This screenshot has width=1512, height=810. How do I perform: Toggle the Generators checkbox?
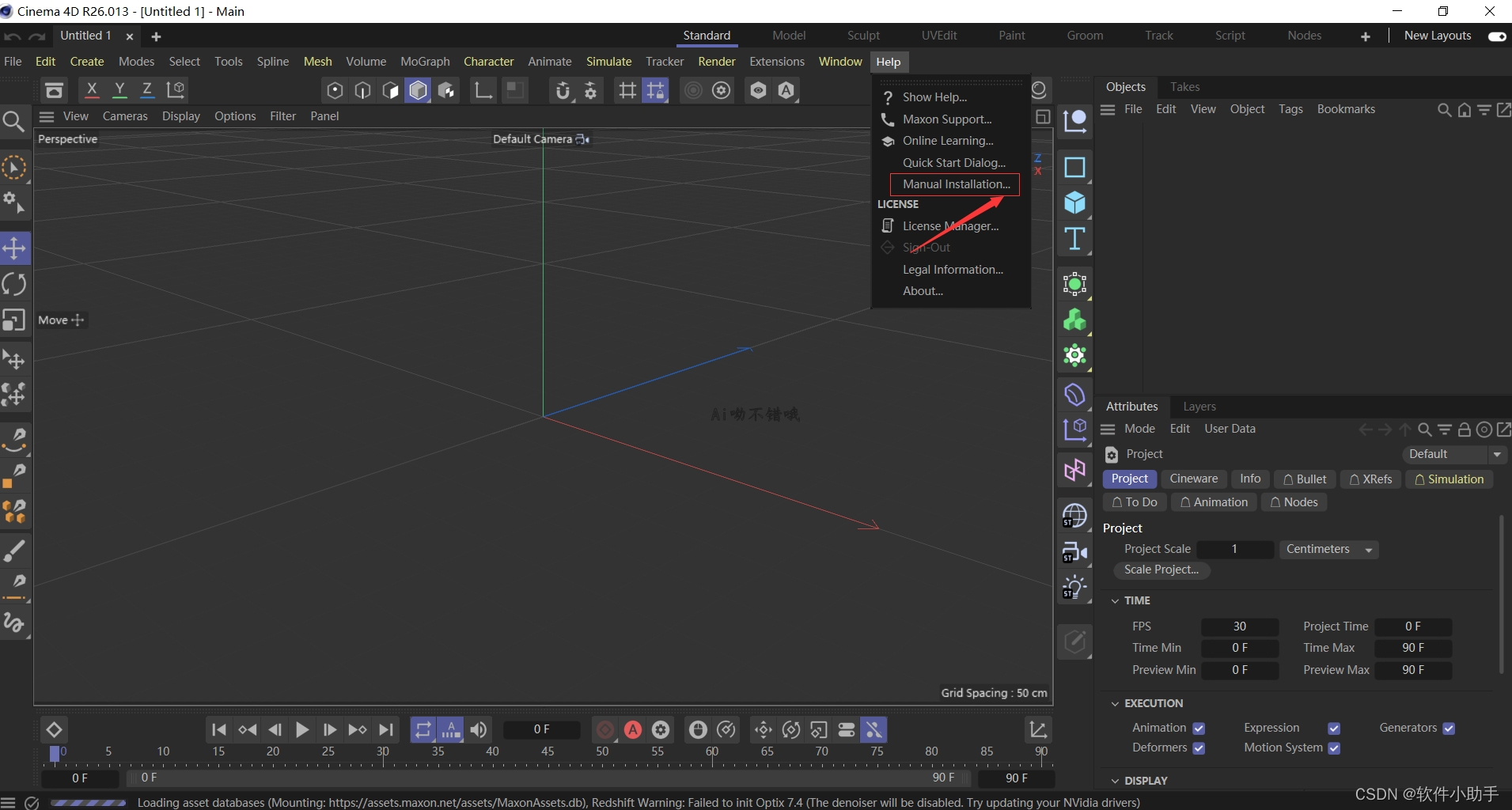coord(1449,728)
